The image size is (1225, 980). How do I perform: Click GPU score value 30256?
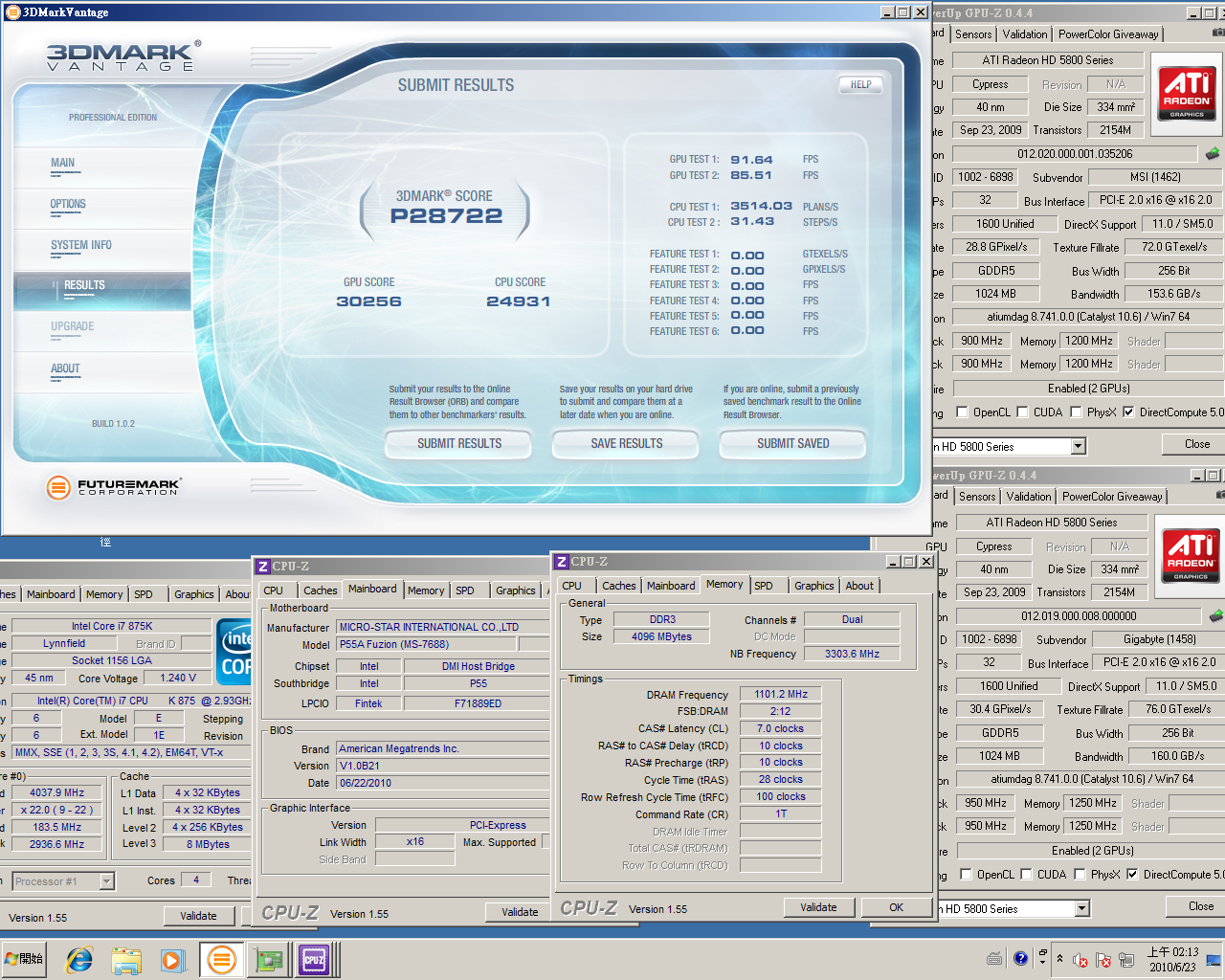369,301
